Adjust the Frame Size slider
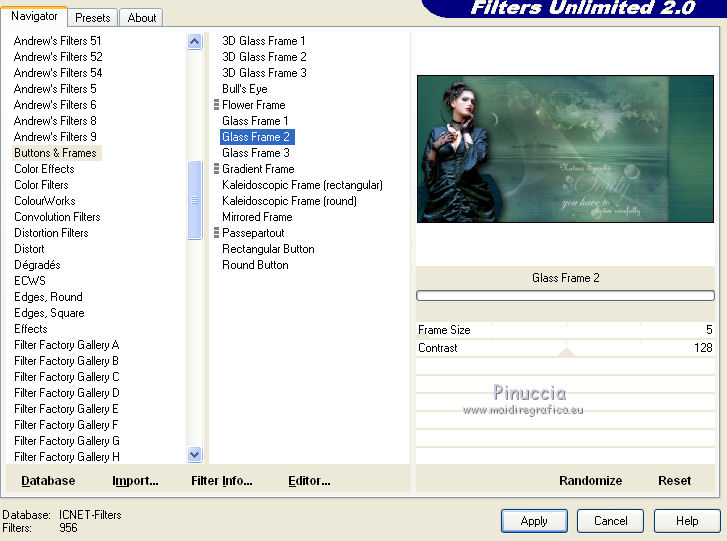The image size is (727, 541). click(x=565, y=330)
